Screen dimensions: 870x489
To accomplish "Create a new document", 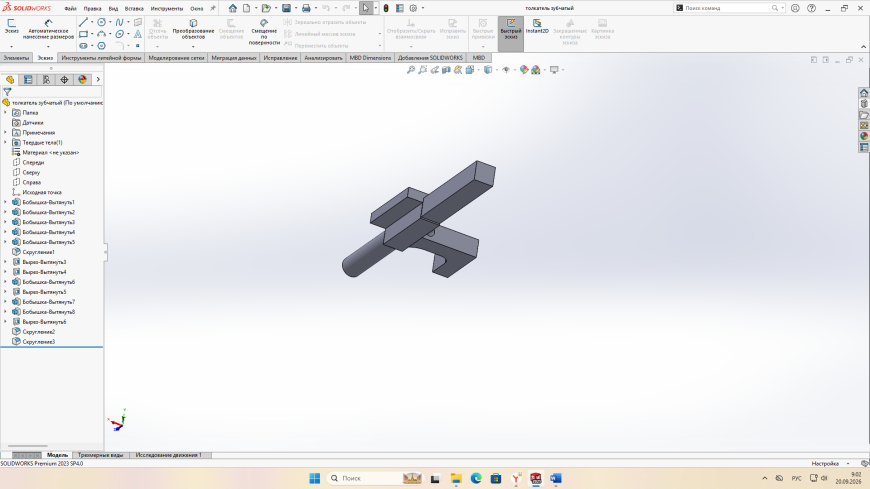I will (x=246, y=8).
